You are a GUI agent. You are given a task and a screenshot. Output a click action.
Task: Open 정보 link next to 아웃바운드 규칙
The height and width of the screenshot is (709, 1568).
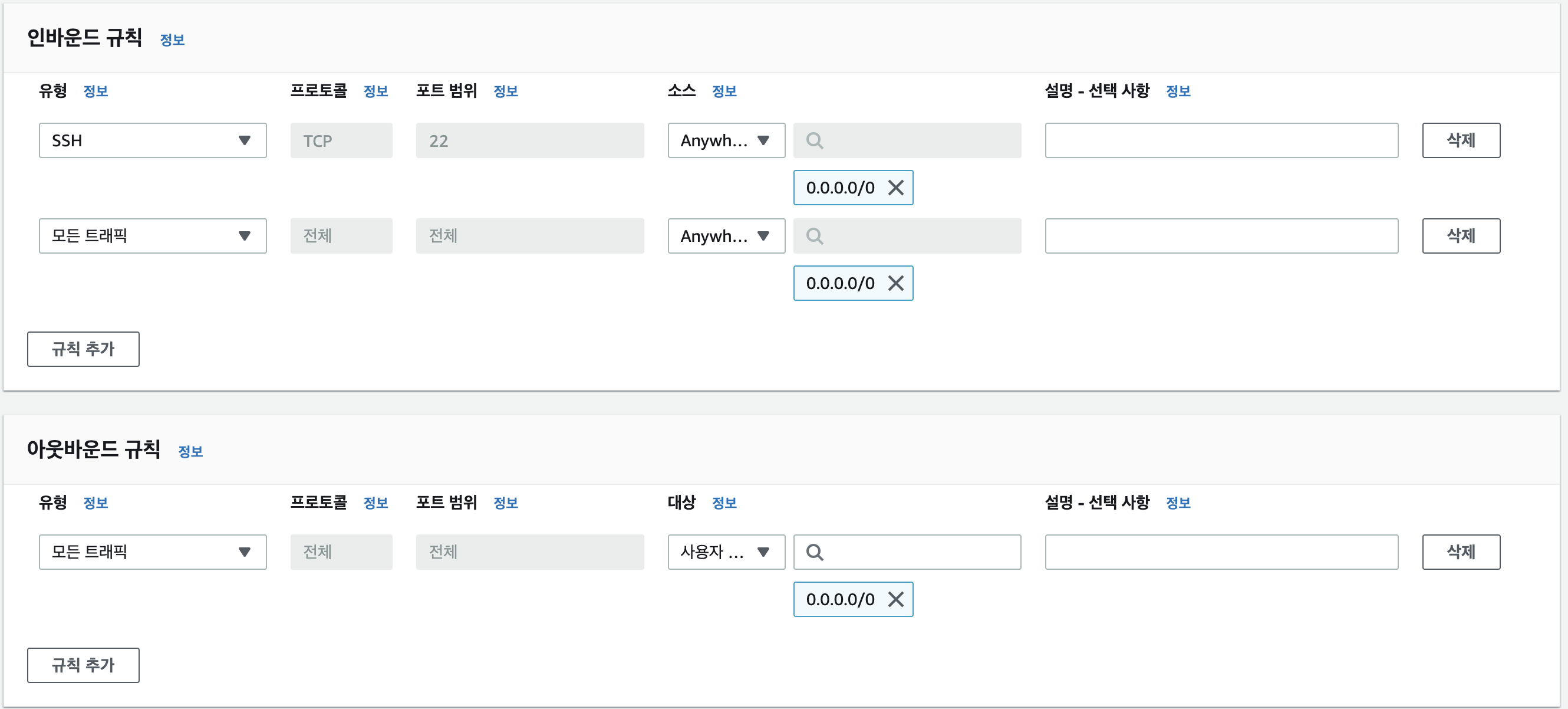(x=190, y=452)
